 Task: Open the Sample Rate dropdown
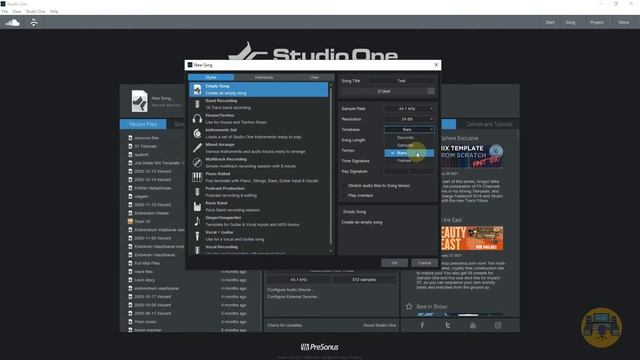409,109
